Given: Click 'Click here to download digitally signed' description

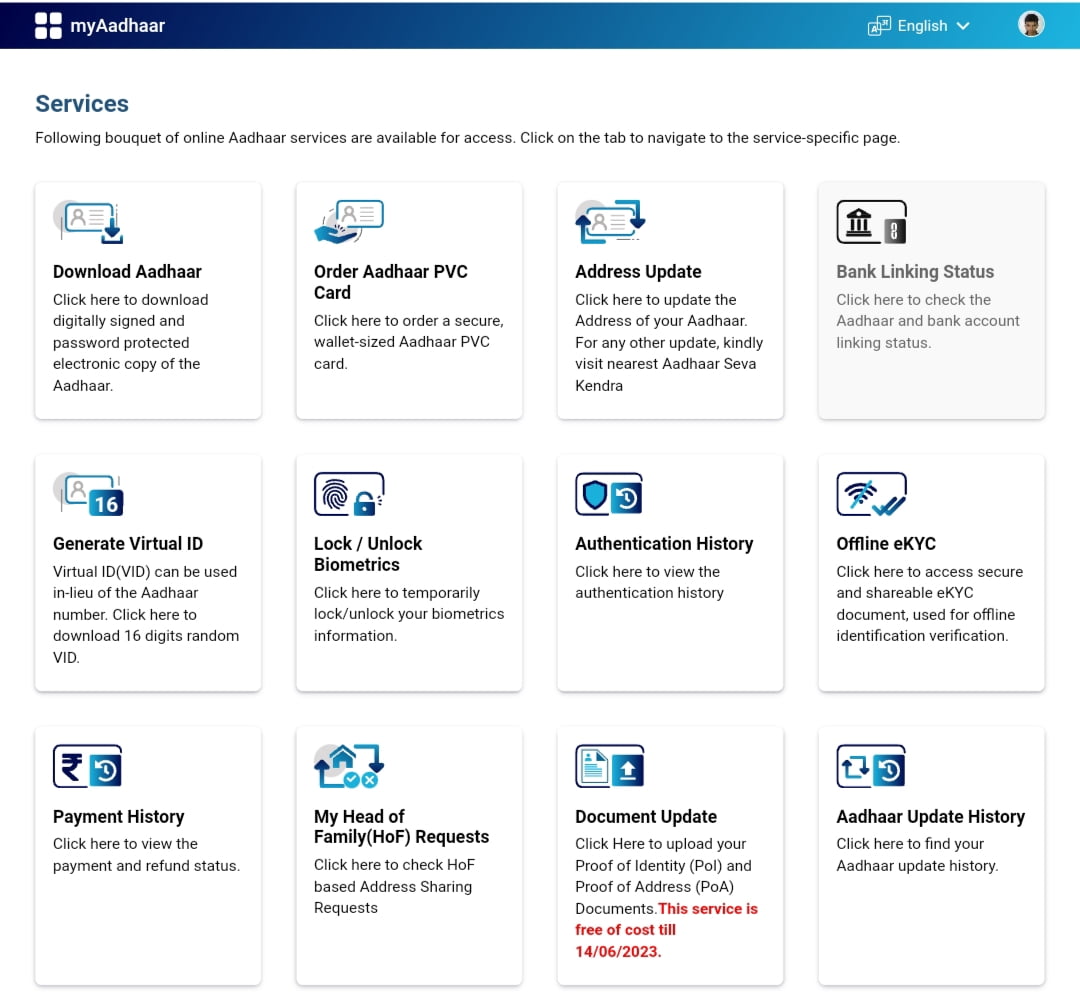Looking at the screenshot, I should click(131, 342).
